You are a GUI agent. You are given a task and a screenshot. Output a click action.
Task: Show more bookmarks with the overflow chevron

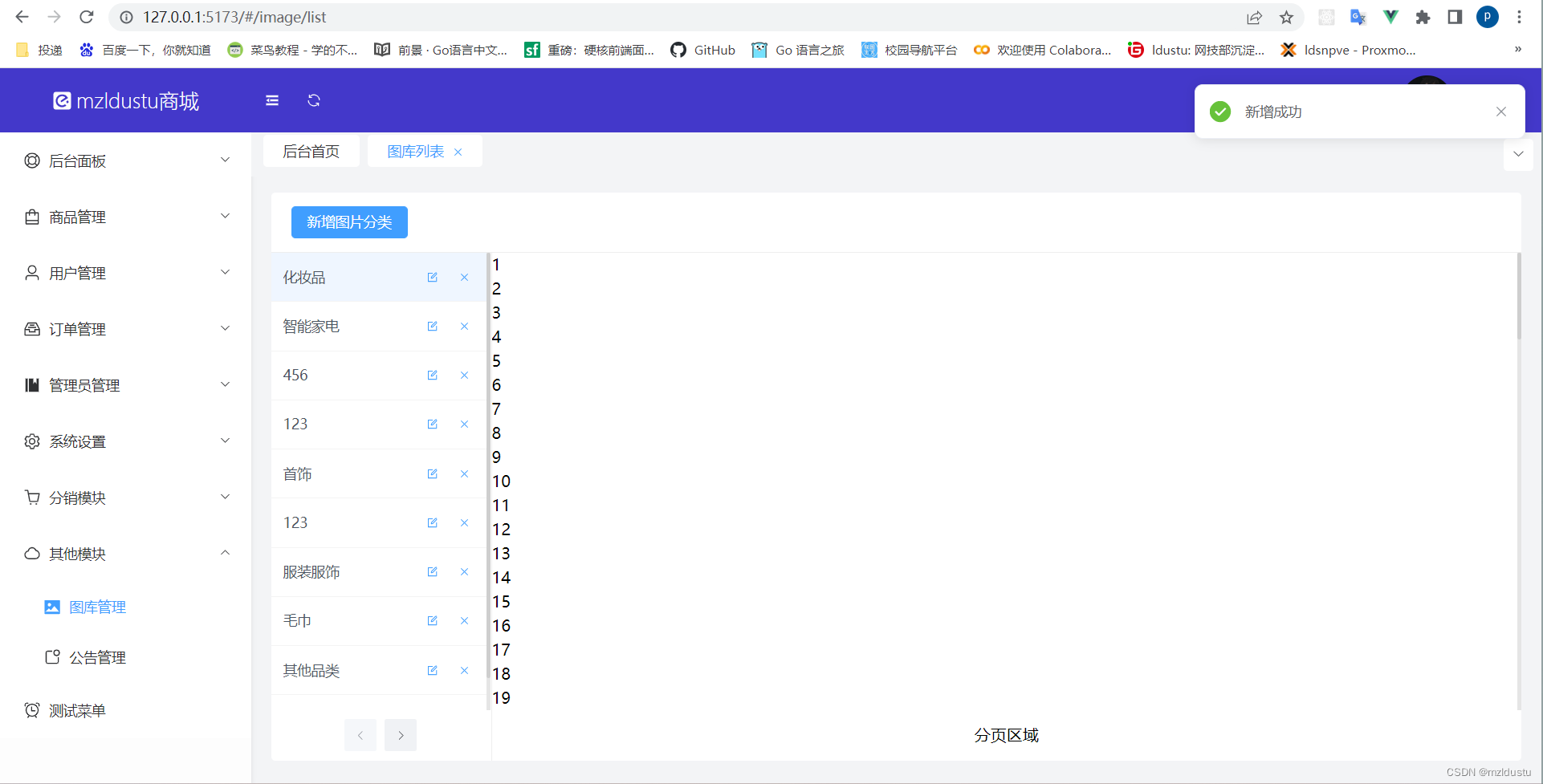1518,50
